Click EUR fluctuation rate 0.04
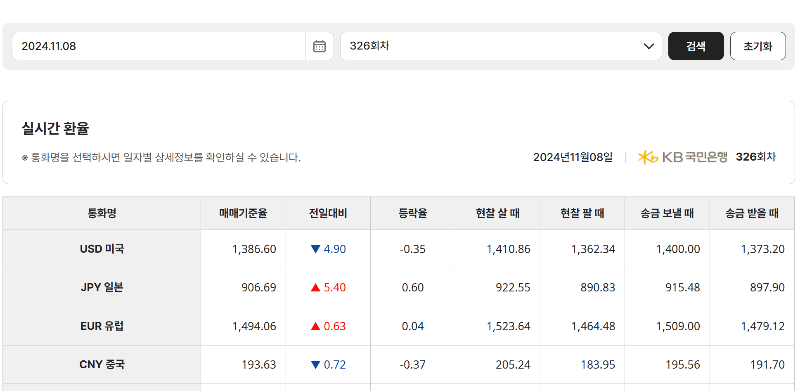Screen dimensions: 800x391 pyautogui.click(x=413, y=326)
